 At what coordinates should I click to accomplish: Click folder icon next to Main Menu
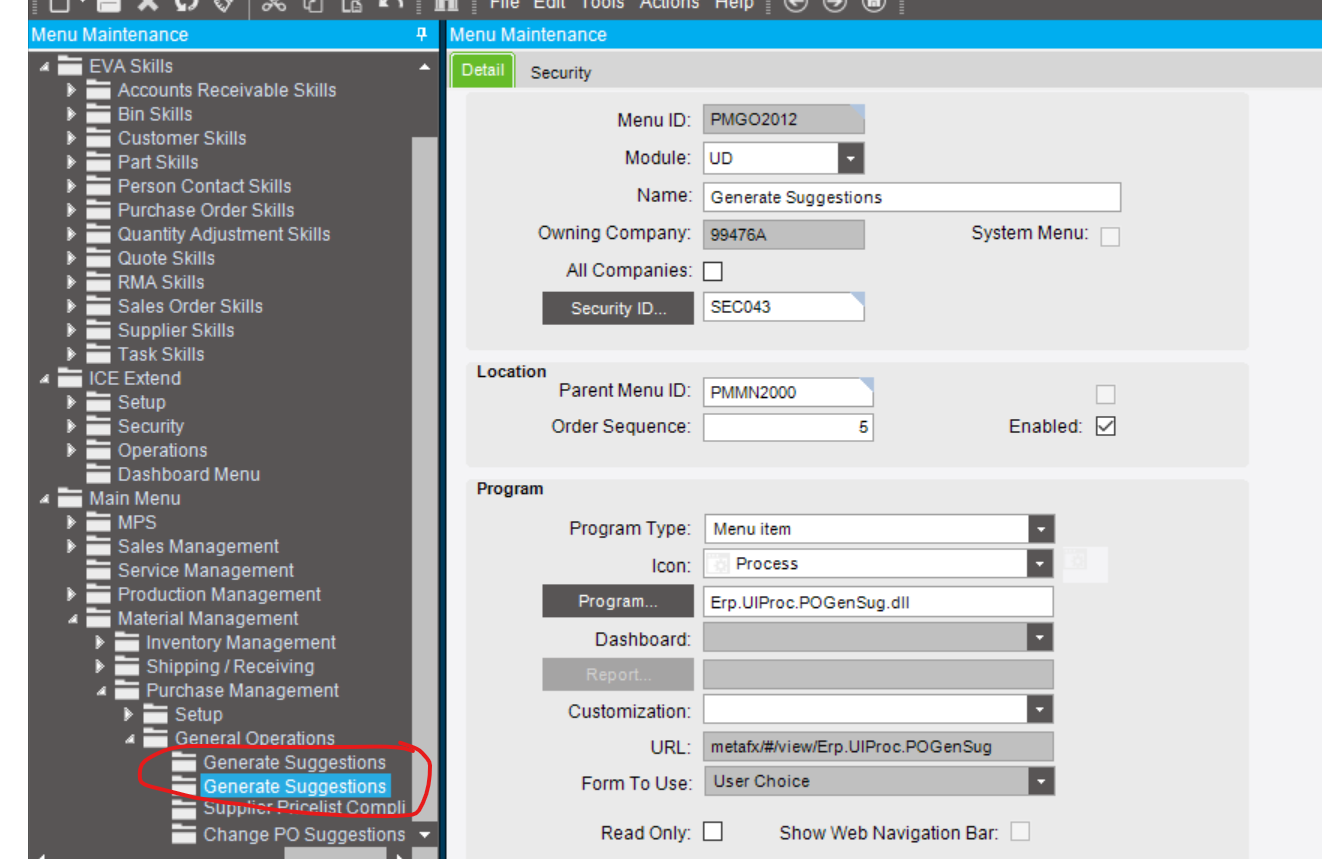pyautogui.click(x=69, y=498)
